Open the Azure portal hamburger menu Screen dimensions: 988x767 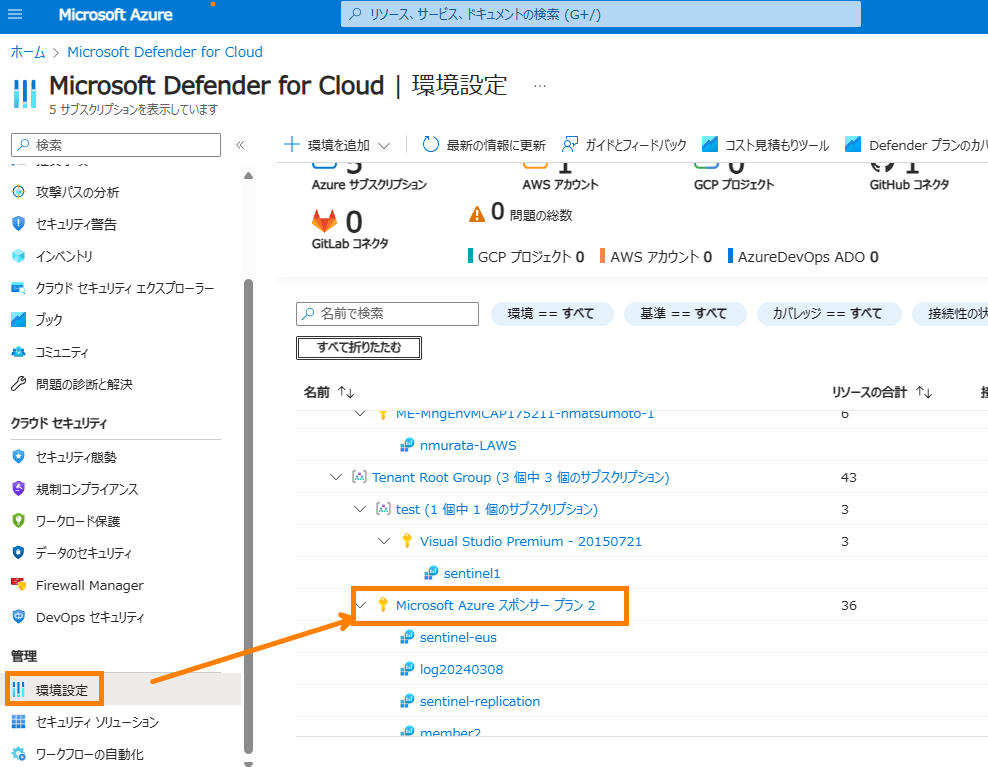click(x=15, y=14)
